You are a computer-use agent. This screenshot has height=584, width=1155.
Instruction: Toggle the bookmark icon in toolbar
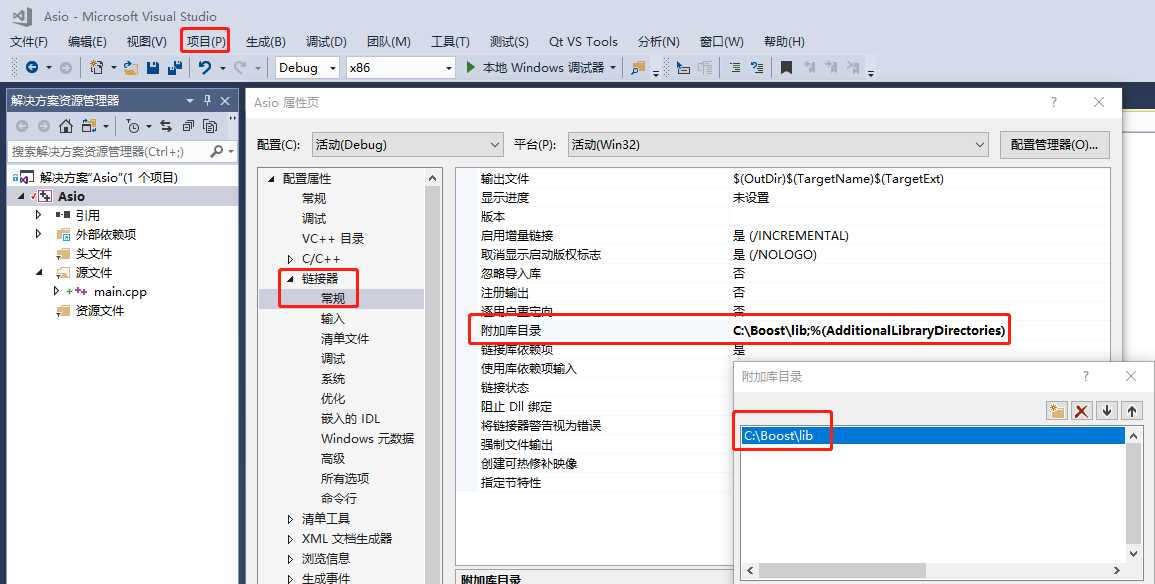786,68
